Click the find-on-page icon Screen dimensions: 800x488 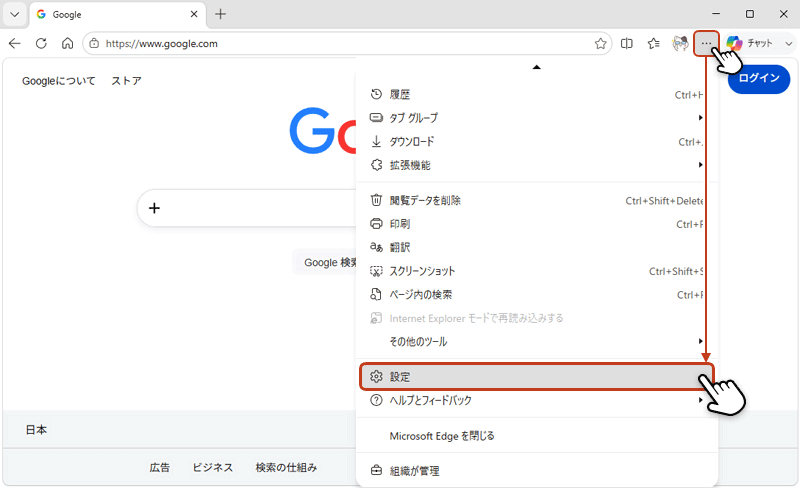pos(376,295)
